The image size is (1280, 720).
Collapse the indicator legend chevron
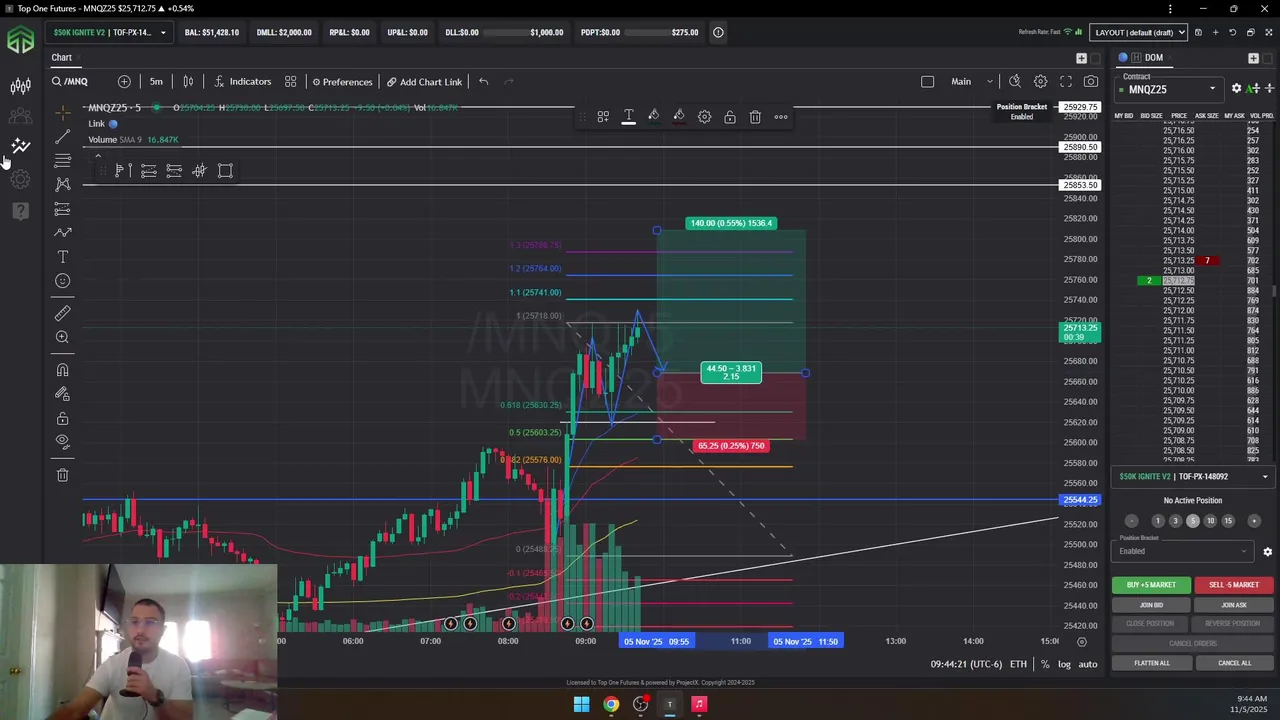(x=97, y=156)
